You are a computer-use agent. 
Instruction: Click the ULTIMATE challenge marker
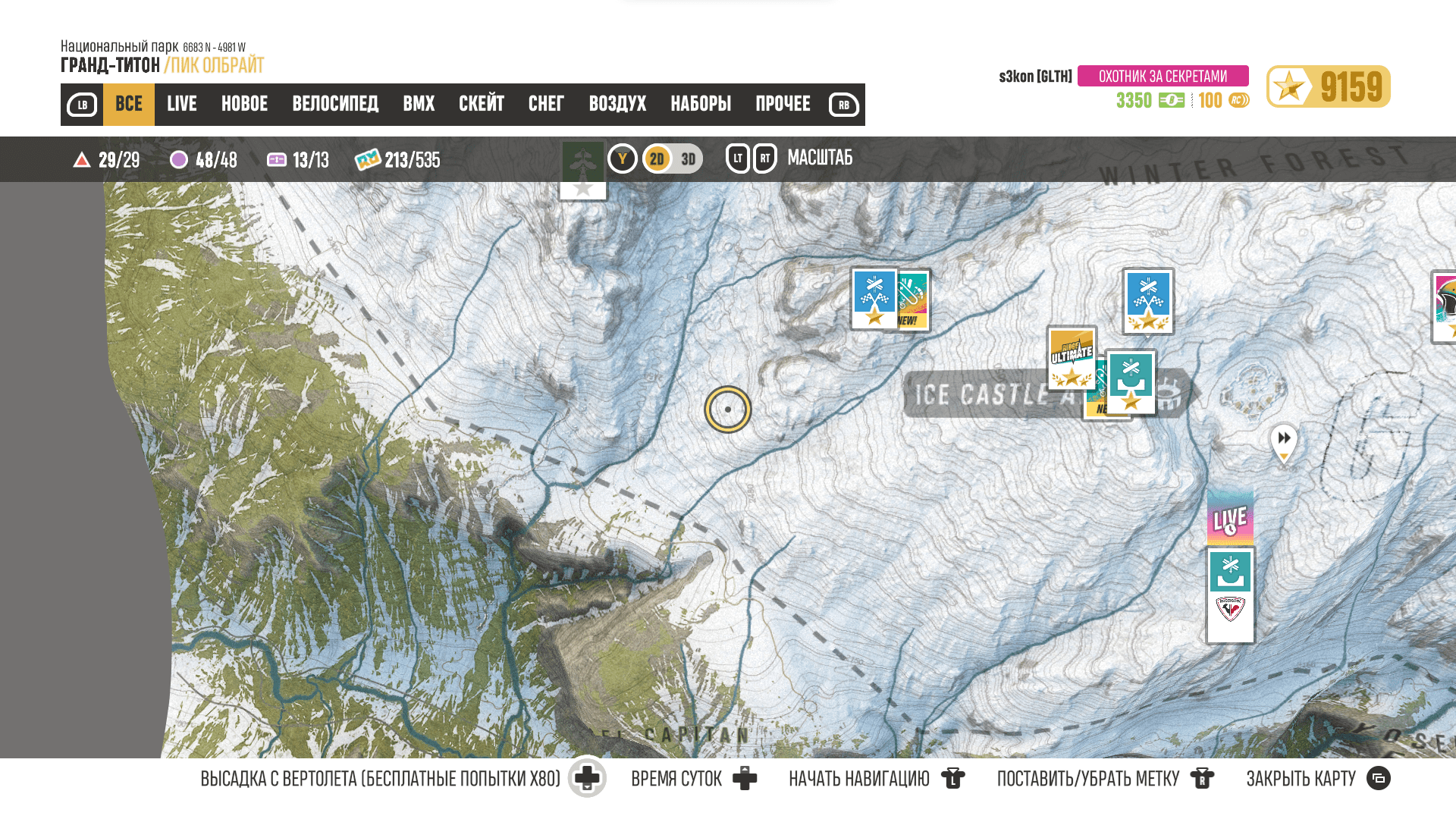tap(1072, 358)
